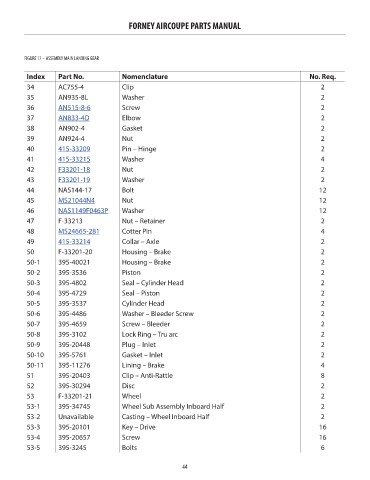Click the Forney Aircoupe Parts Manual title
Screen dimensions: 370x480
[x=185, y=26]
